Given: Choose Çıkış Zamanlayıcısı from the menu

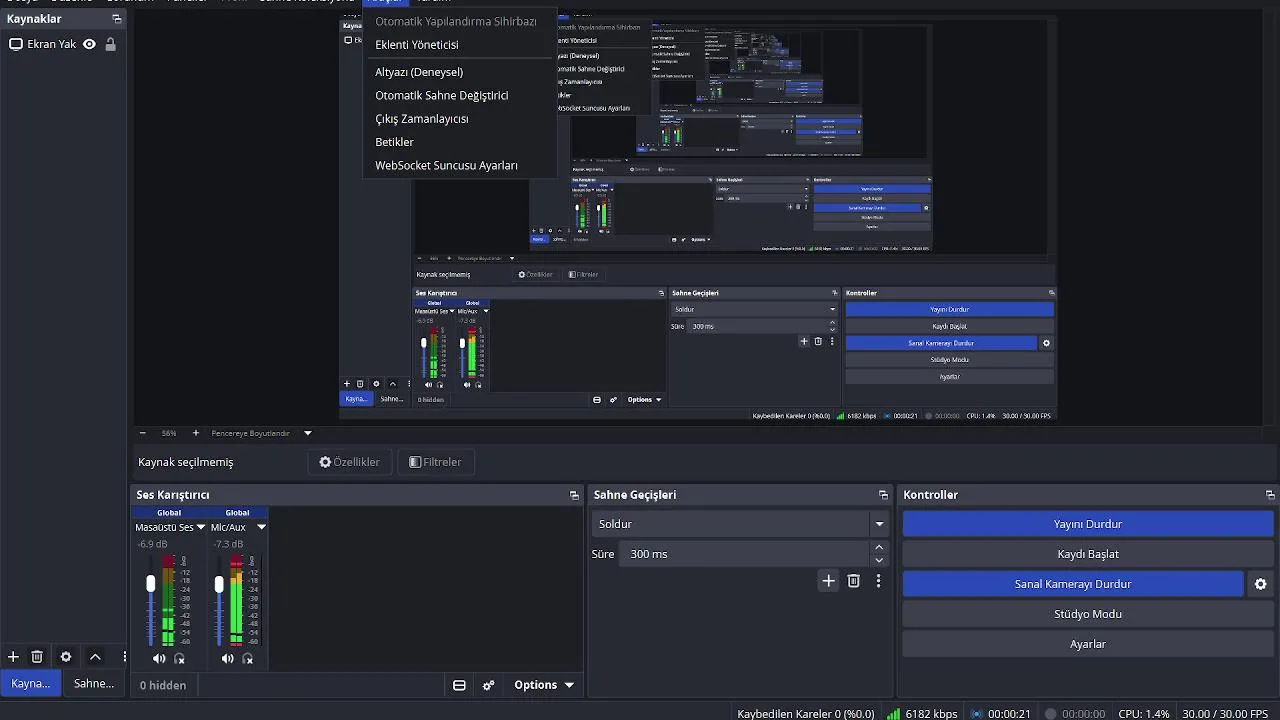Looking at the screenshot, I should 422,118.
